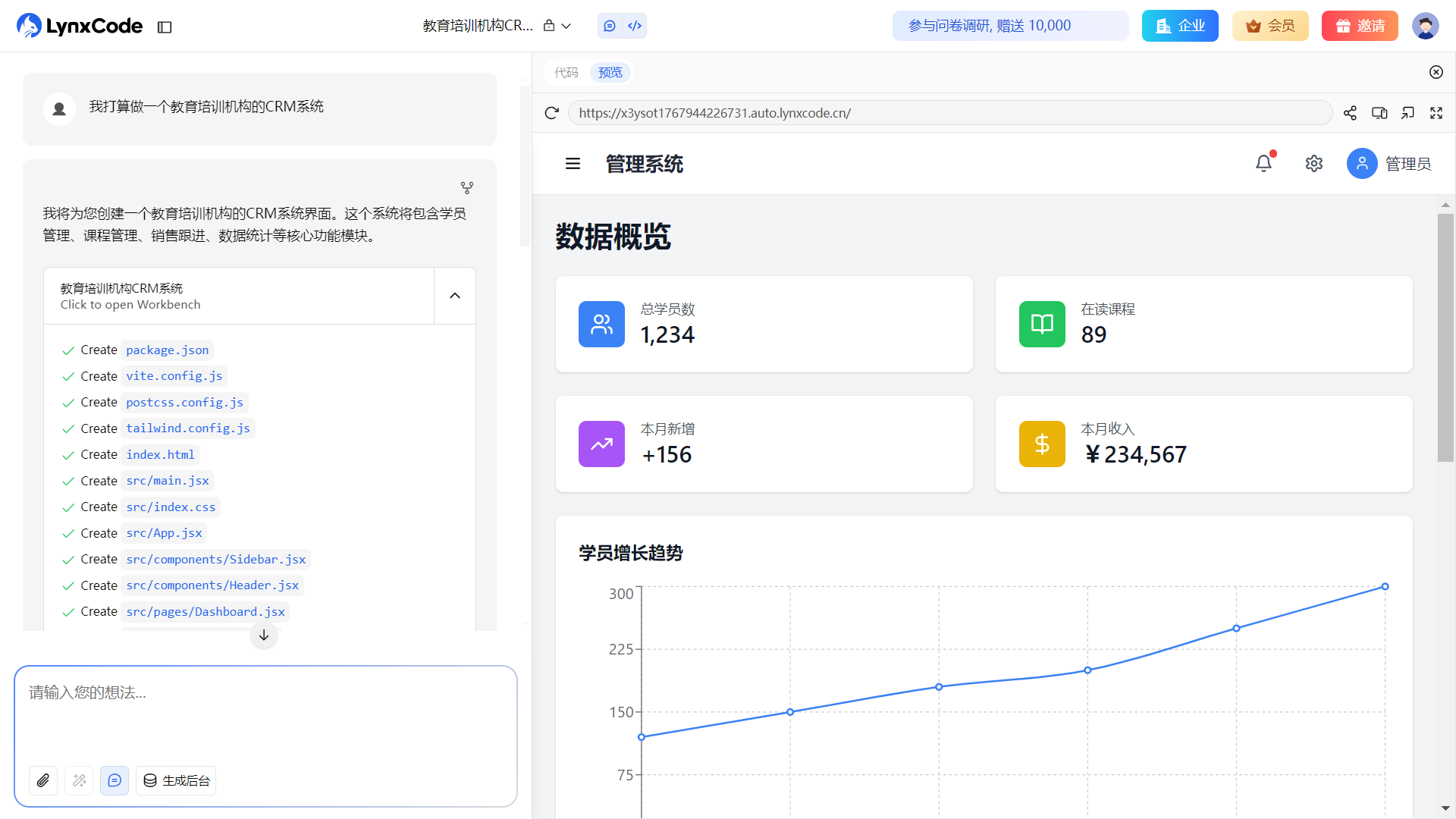The image size is (1456, 819).
Task: Toggle the hamburger menu in 管理系统
Action: coord(573,164)
